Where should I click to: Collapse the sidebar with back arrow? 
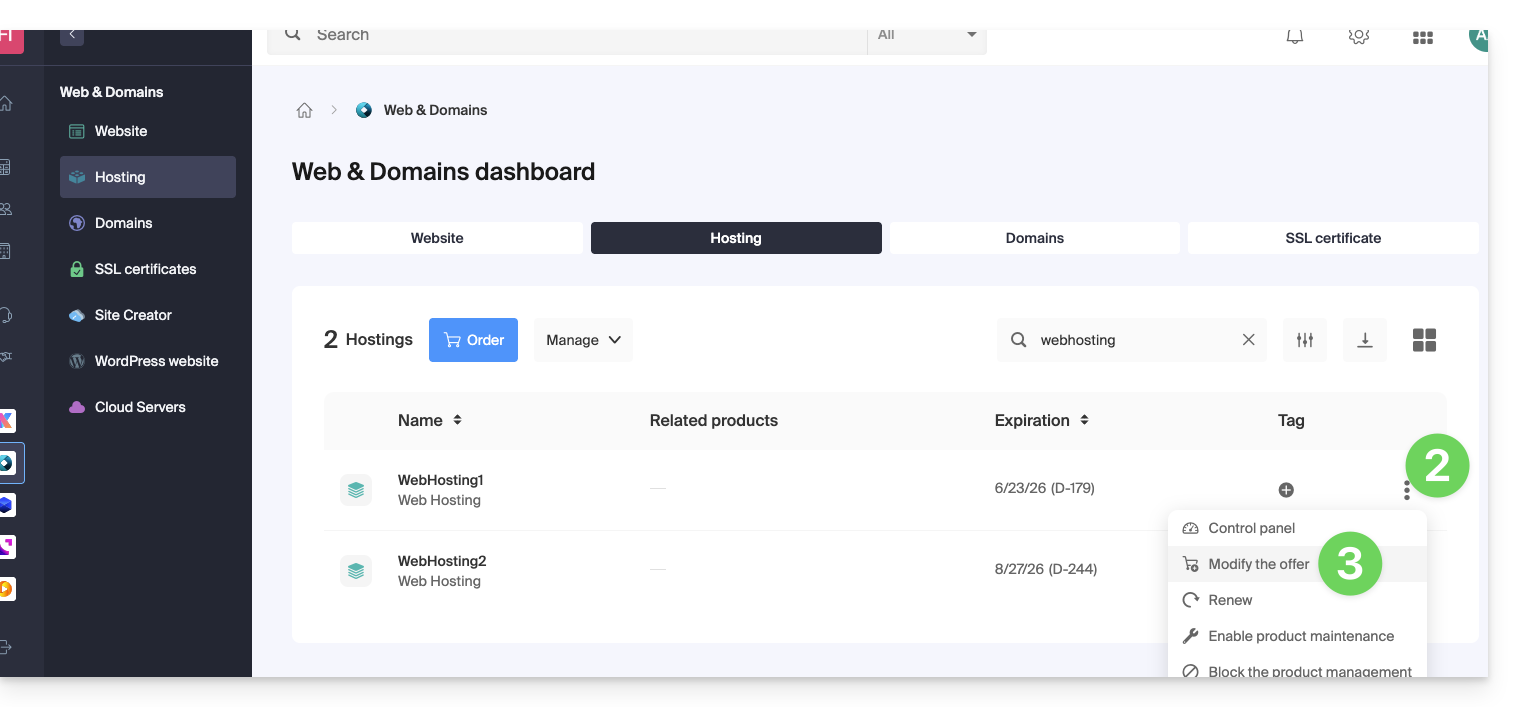pyautogui.click(x=72, y=35)
